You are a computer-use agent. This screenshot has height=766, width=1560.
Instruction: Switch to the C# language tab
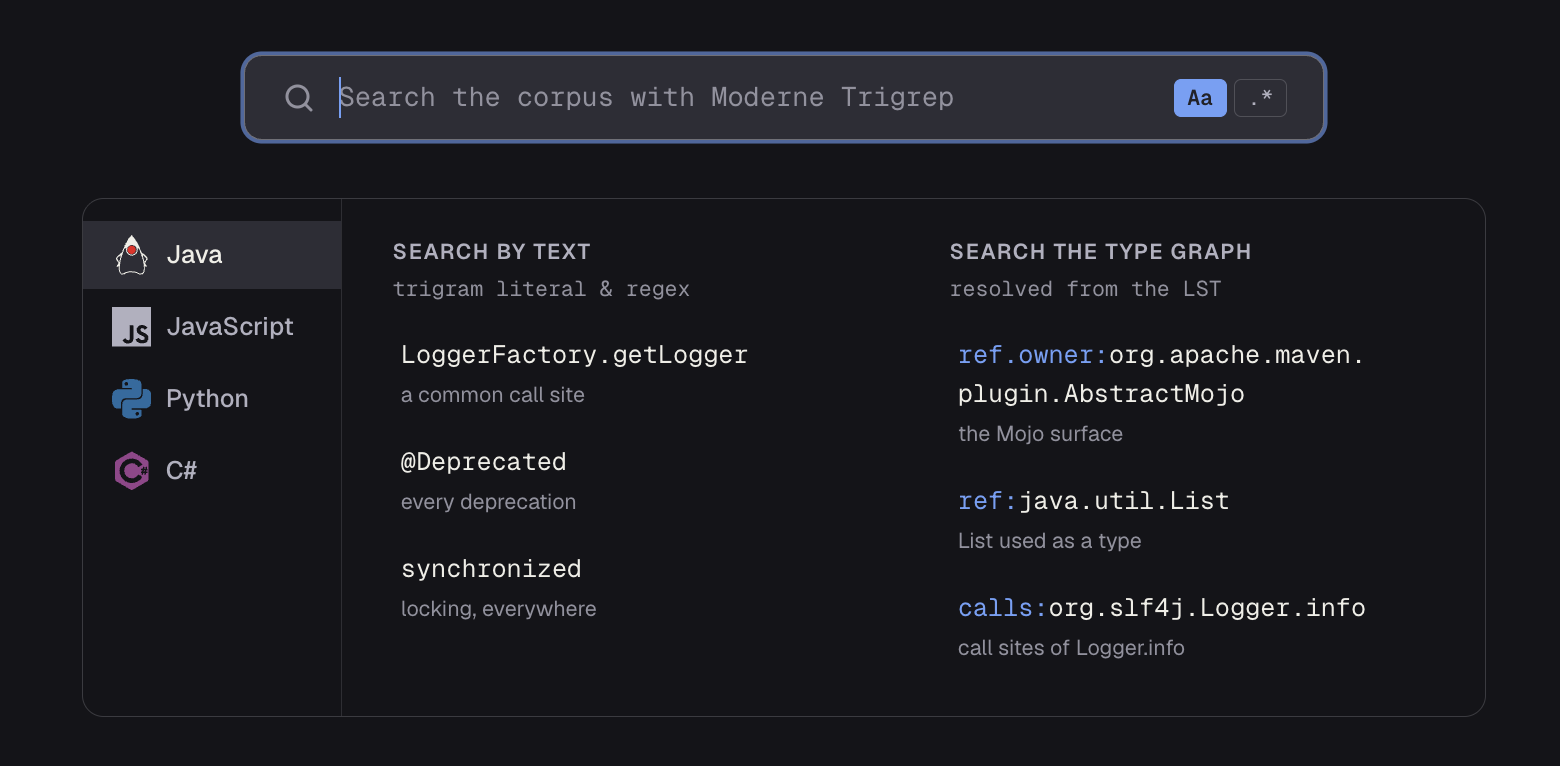[212, 470]
